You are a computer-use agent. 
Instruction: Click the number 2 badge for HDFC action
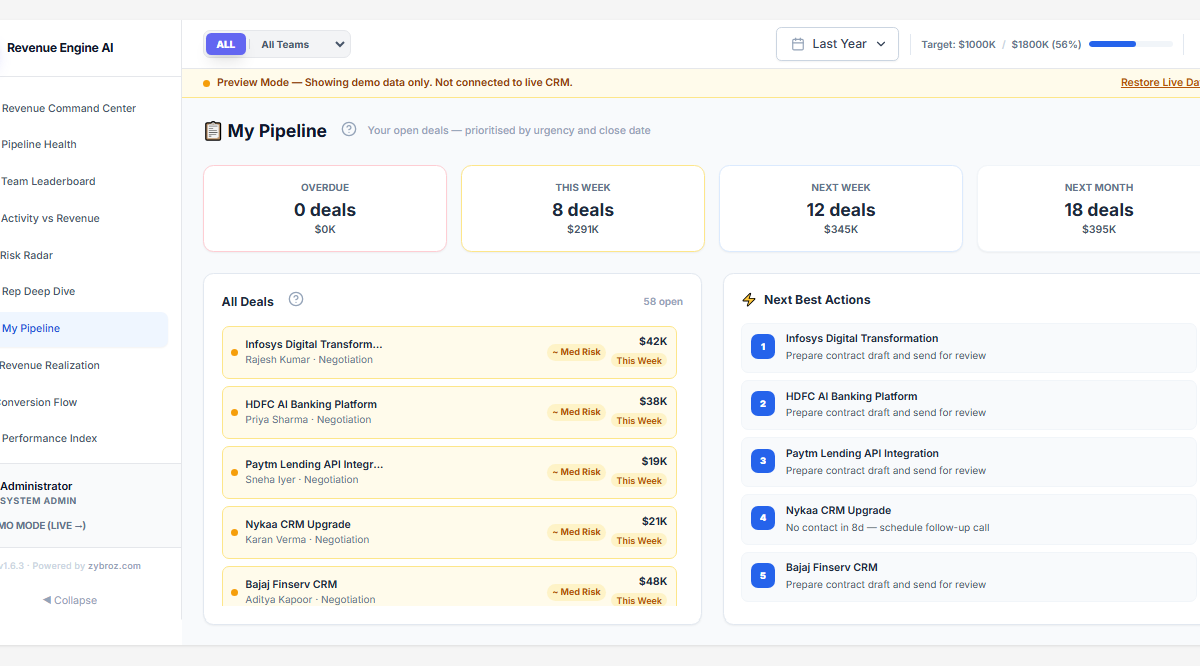(x=763, y=404)
